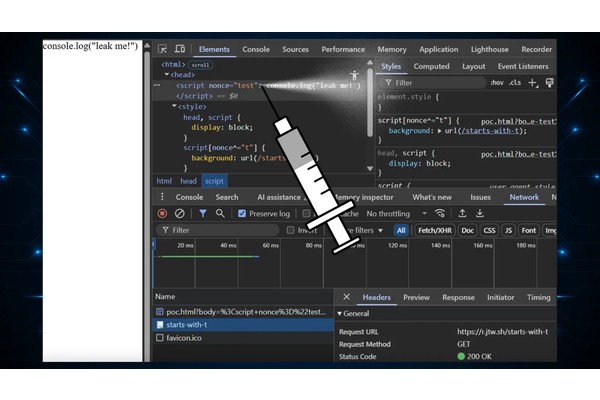Activate the inspect element picker icon
Screen dimensions: 600x400
[x=162, y=49]
